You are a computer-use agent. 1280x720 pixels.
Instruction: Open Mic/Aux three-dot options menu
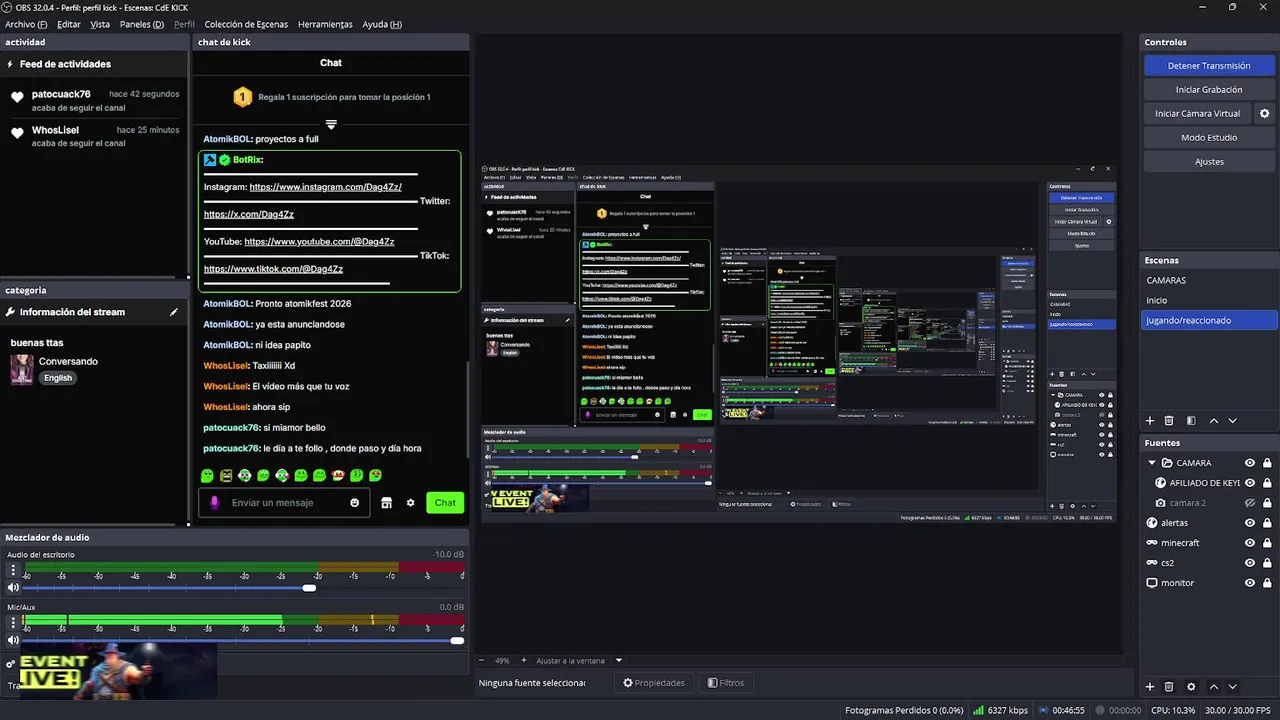[x=13, y=623]
